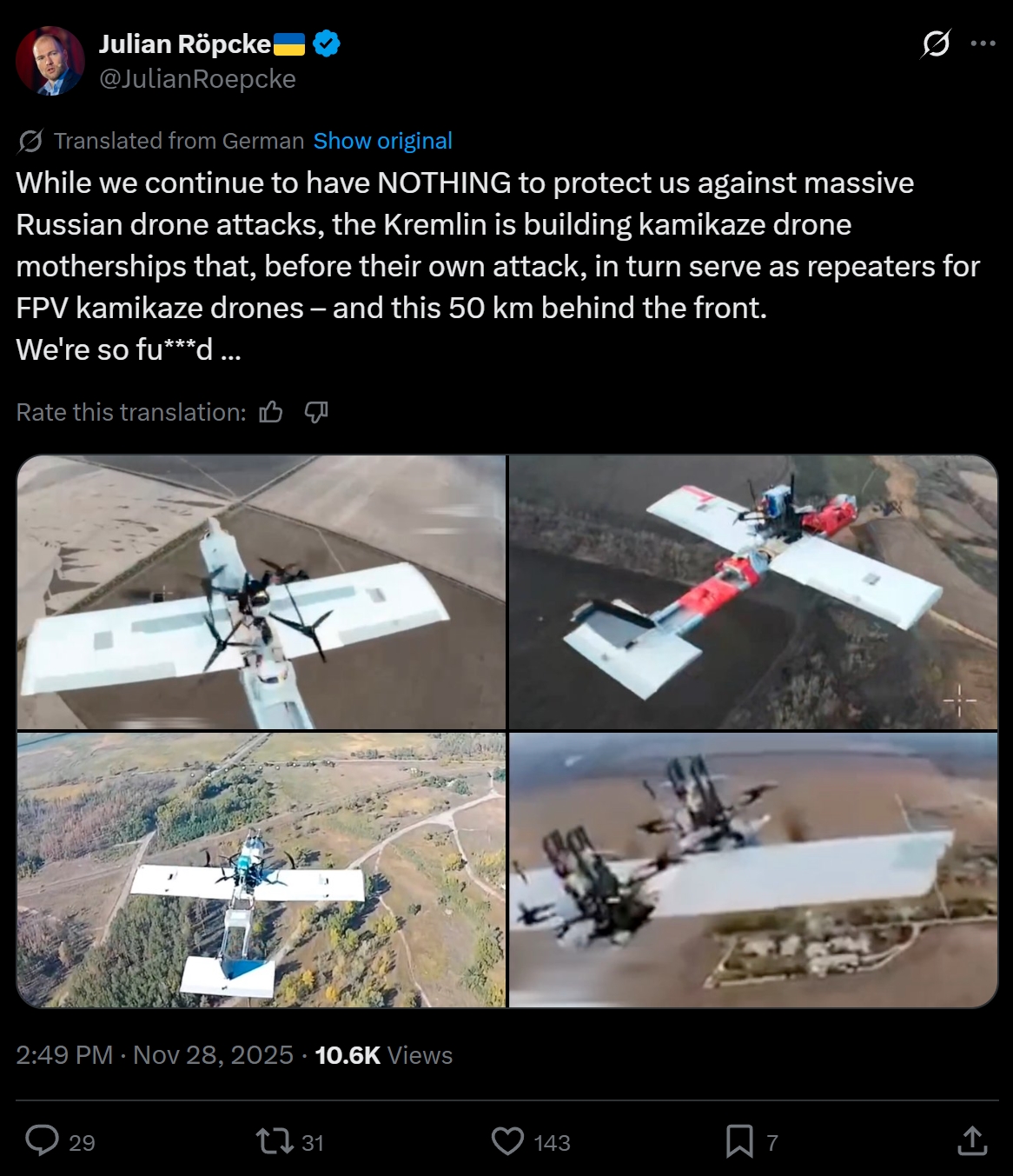Open the top-right image of the red and white drone
The image size is (1013, 1176).
(753, 592)
